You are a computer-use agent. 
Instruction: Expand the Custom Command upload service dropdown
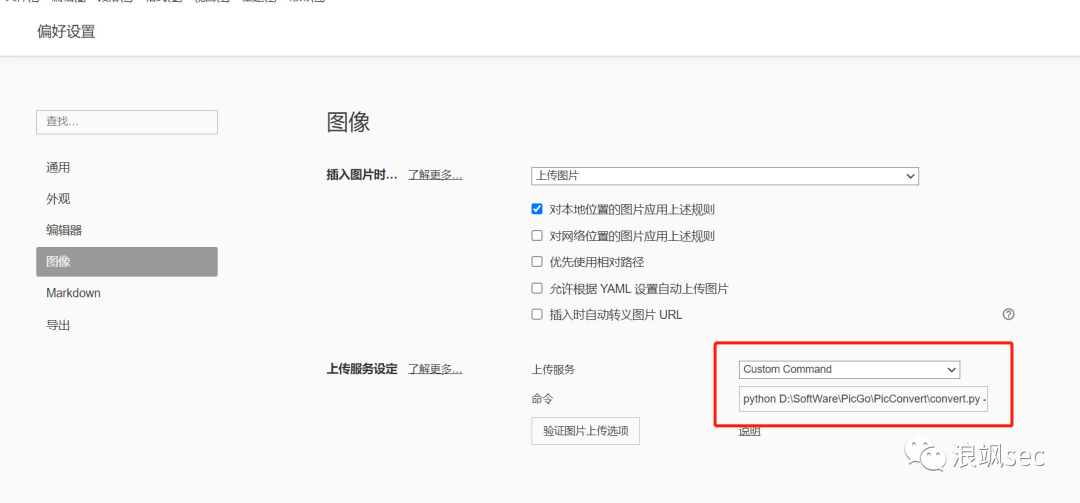coord(849,369)
